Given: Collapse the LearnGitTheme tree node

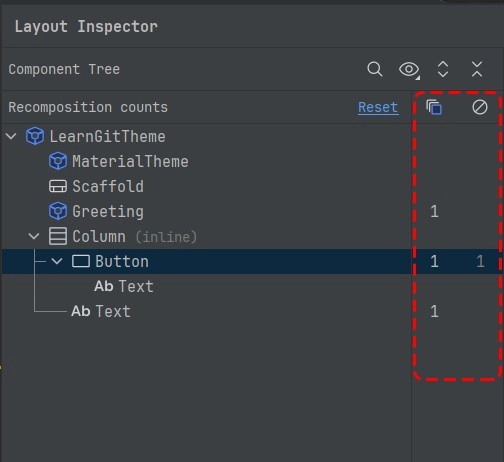Looking at the screenshot, I should pos(11,136).
